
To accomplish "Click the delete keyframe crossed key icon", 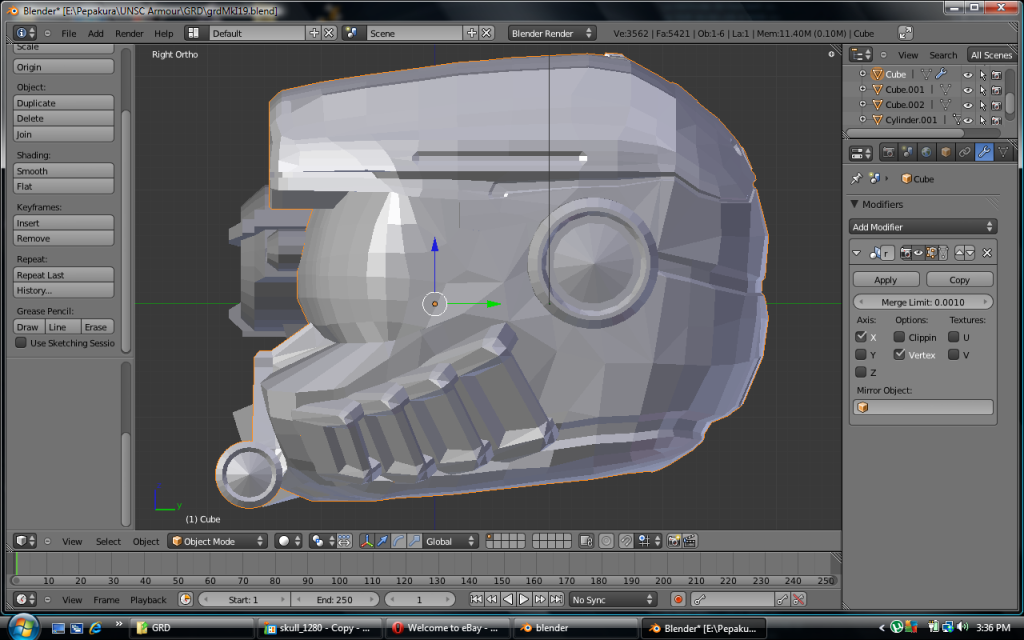I will tap(798, 599).
